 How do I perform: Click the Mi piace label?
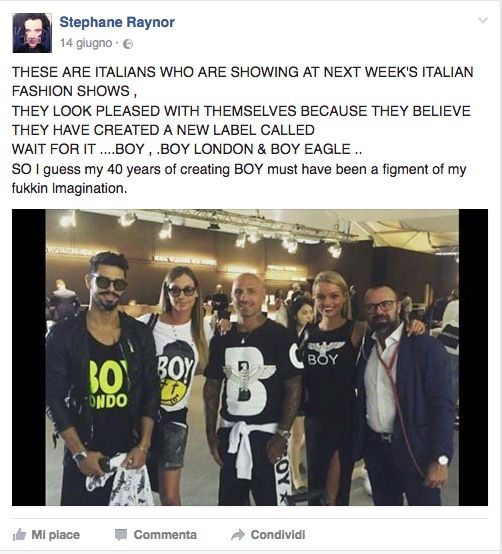point(55,535)
